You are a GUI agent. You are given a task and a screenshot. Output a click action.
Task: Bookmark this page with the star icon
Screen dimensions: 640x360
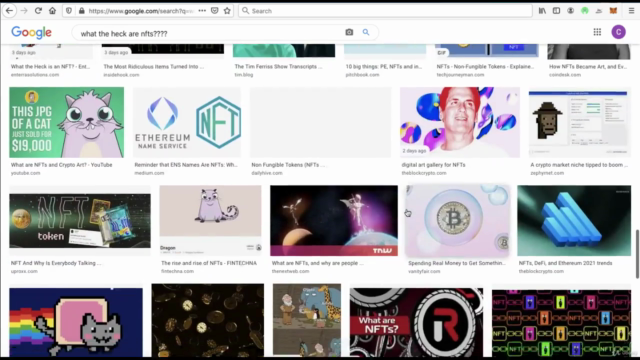coord(227,11)
